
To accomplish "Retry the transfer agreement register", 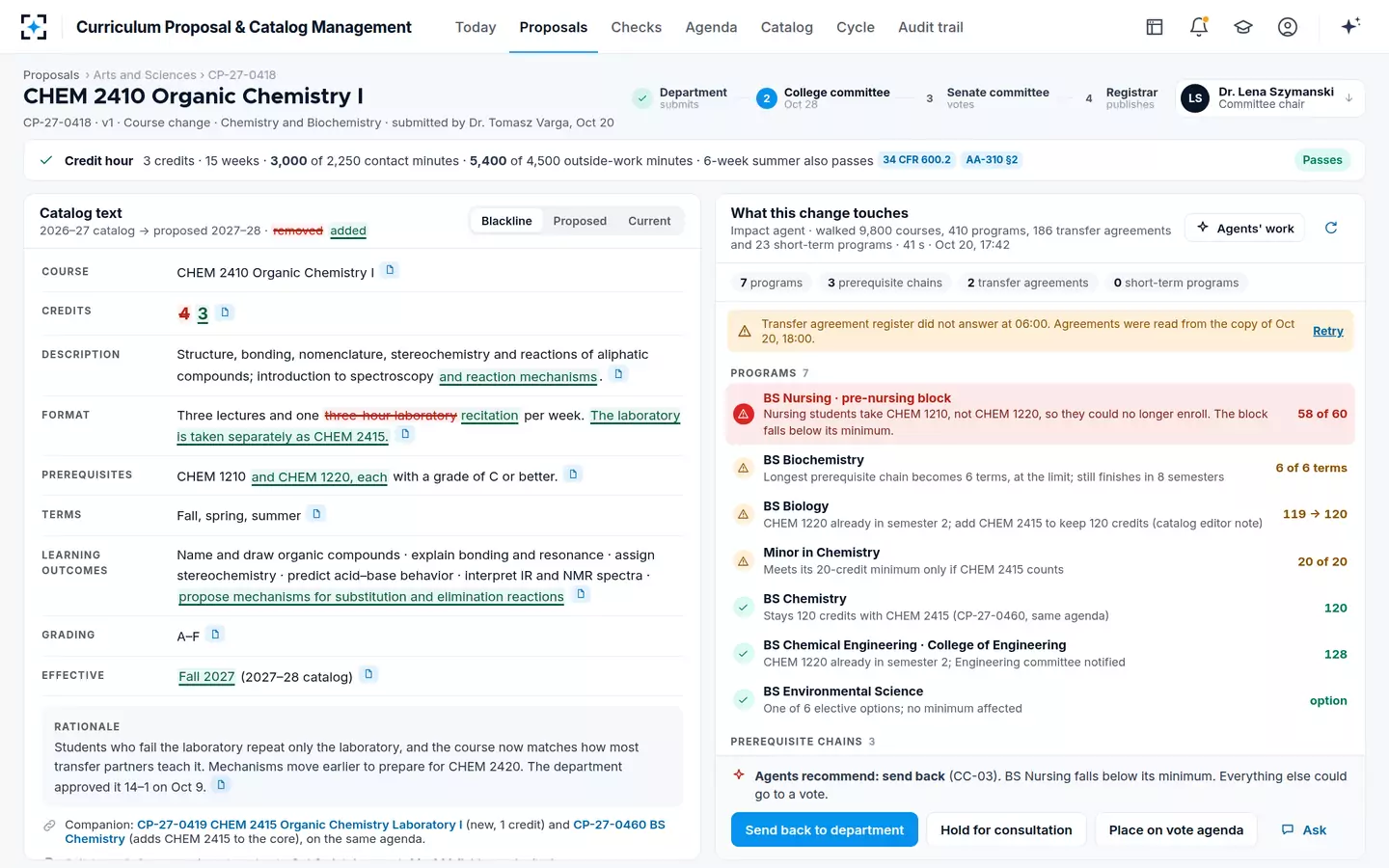I will (x=1328, y=331).
